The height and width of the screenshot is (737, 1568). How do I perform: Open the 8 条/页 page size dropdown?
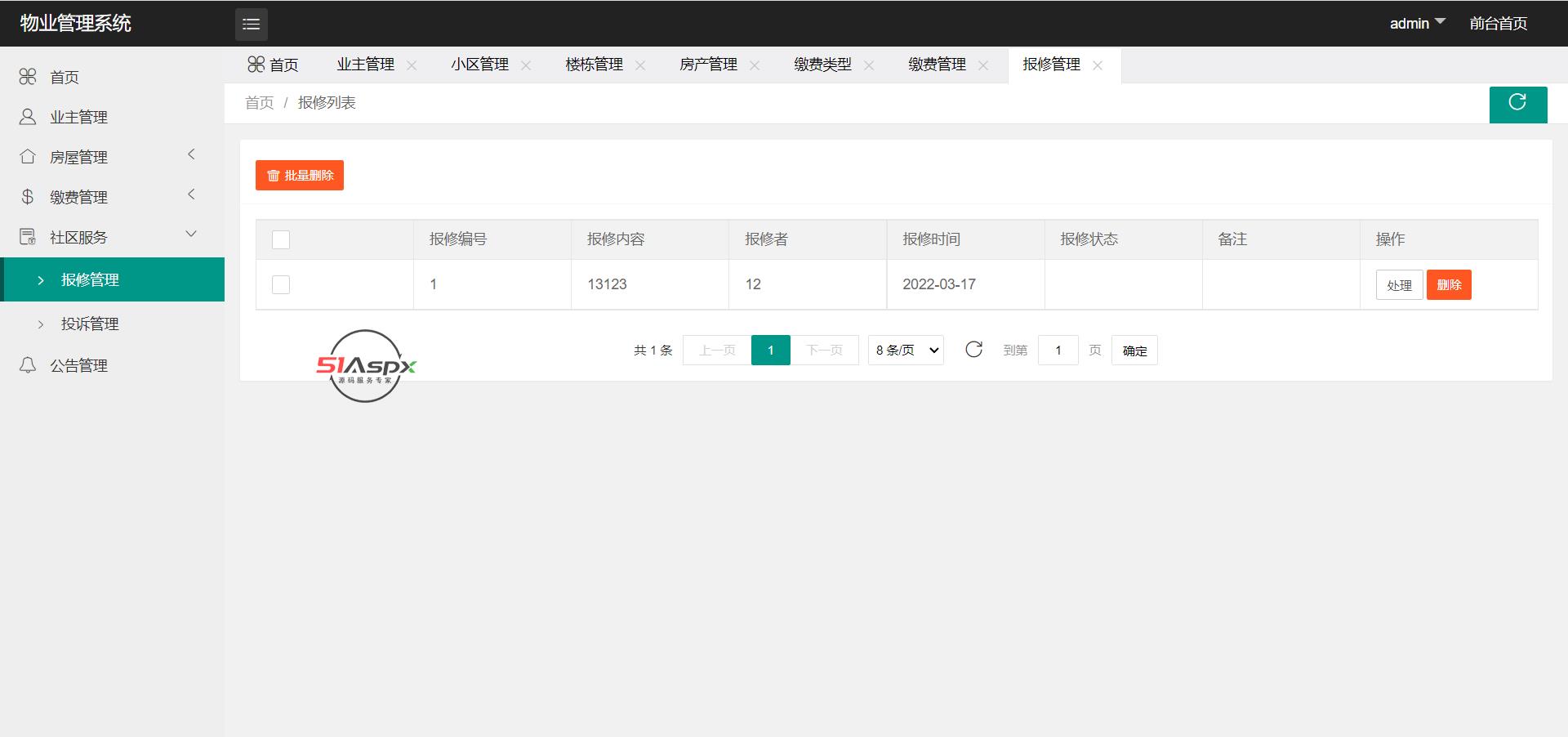(x=906, y=350)
